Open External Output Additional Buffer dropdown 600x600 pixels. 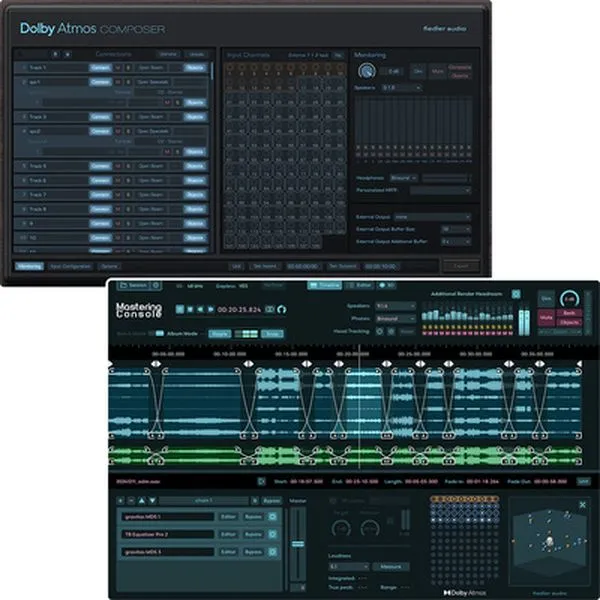[456, 242]
